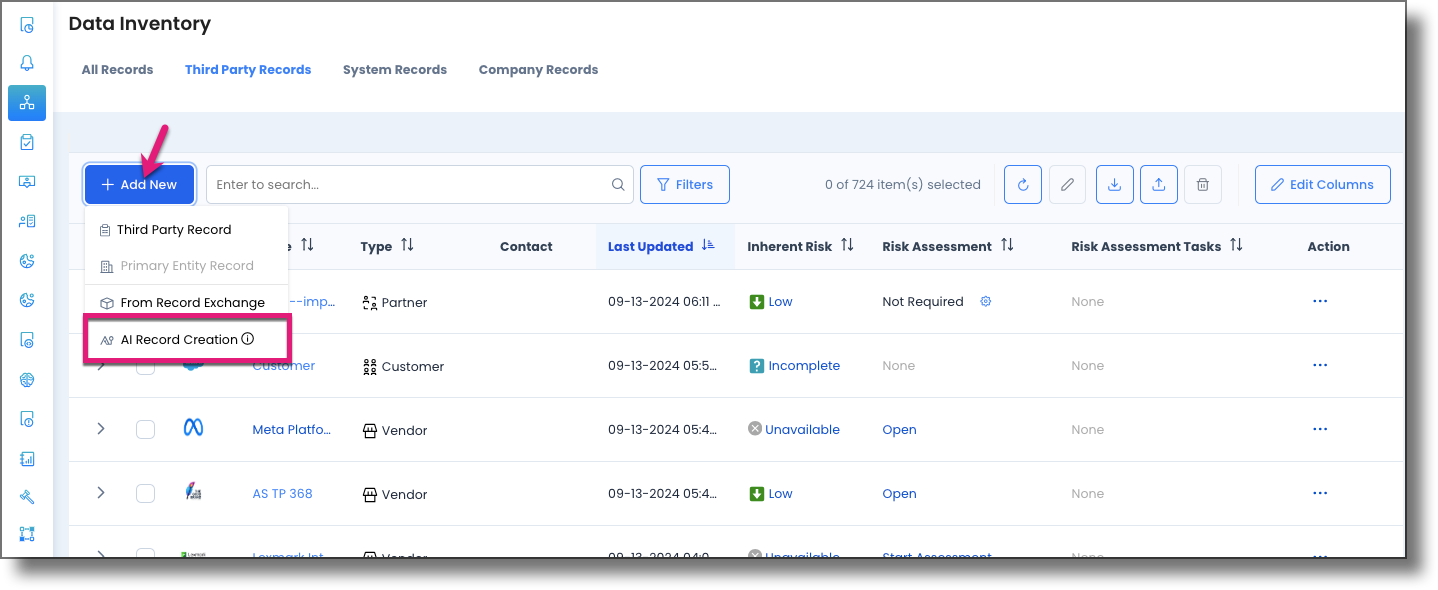Export records using the upload icon

(x=1158, y=184)
